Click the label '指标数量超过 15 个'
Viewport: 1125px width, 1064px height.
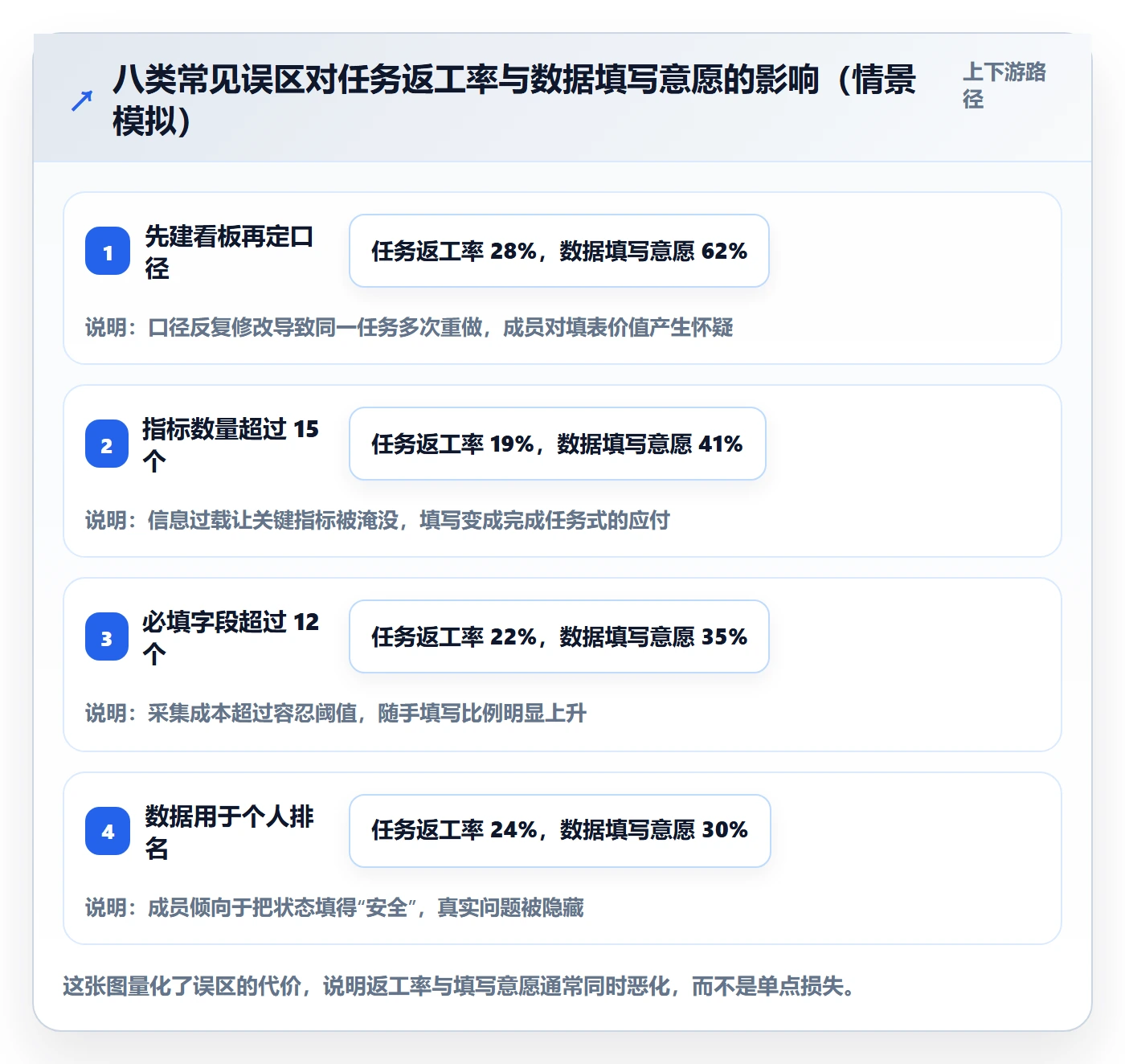[231, 444]
